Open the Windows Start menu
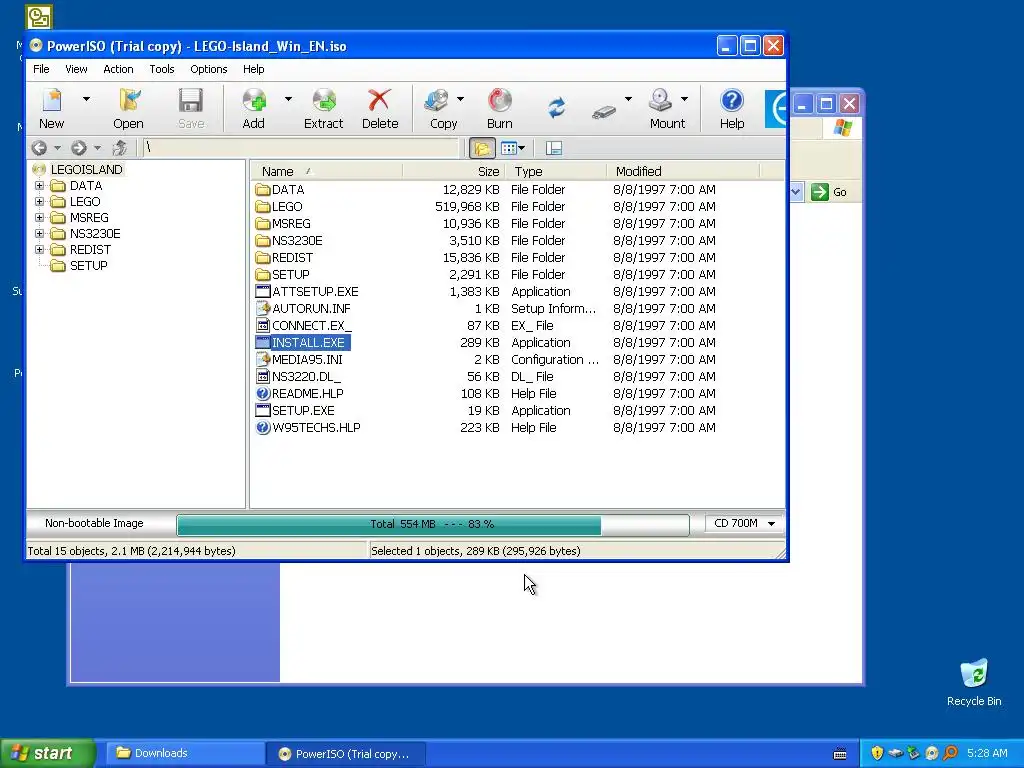1024x768 pixels. click(47, 753)
